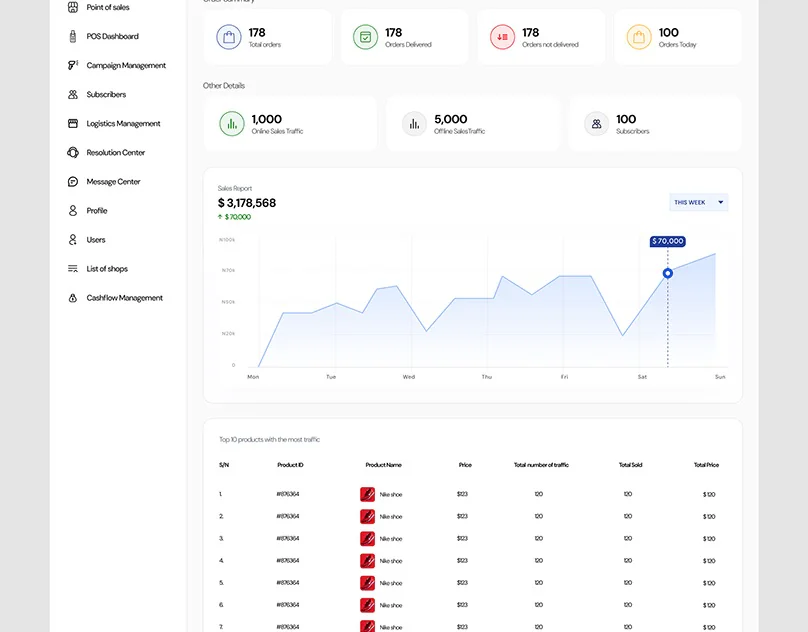Click Nike shoe thumbnail in row 1

click(x=367, y=494)
